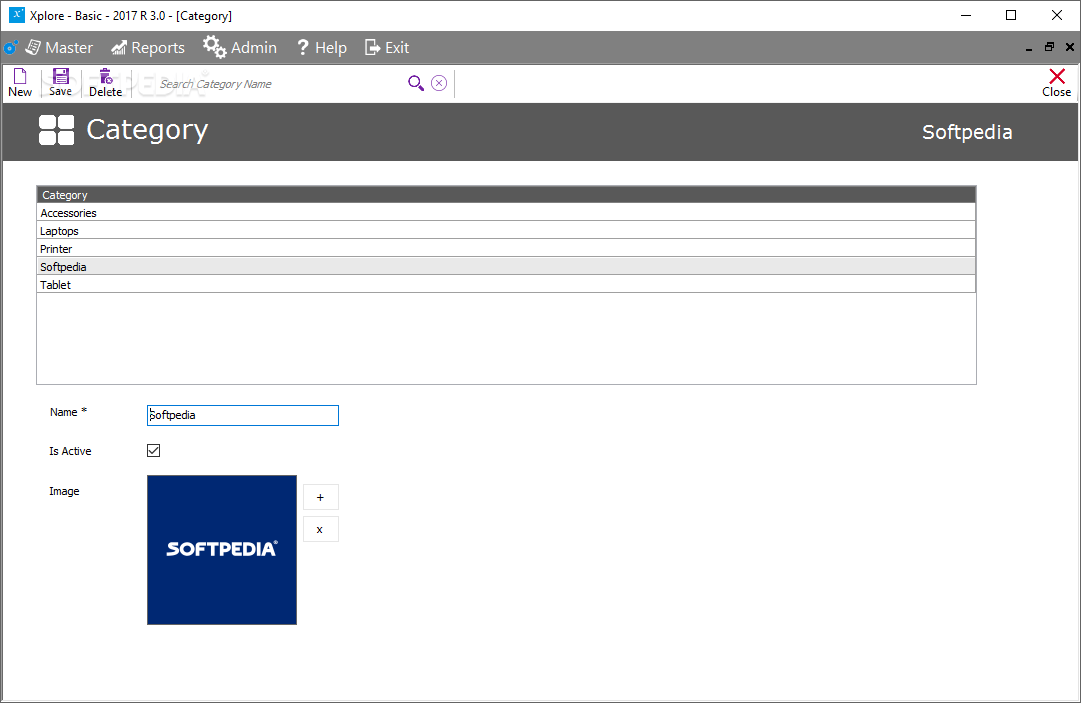Select the Softpedia category row
This screenshot has height=703, width=1081.
tap(506, 267)
